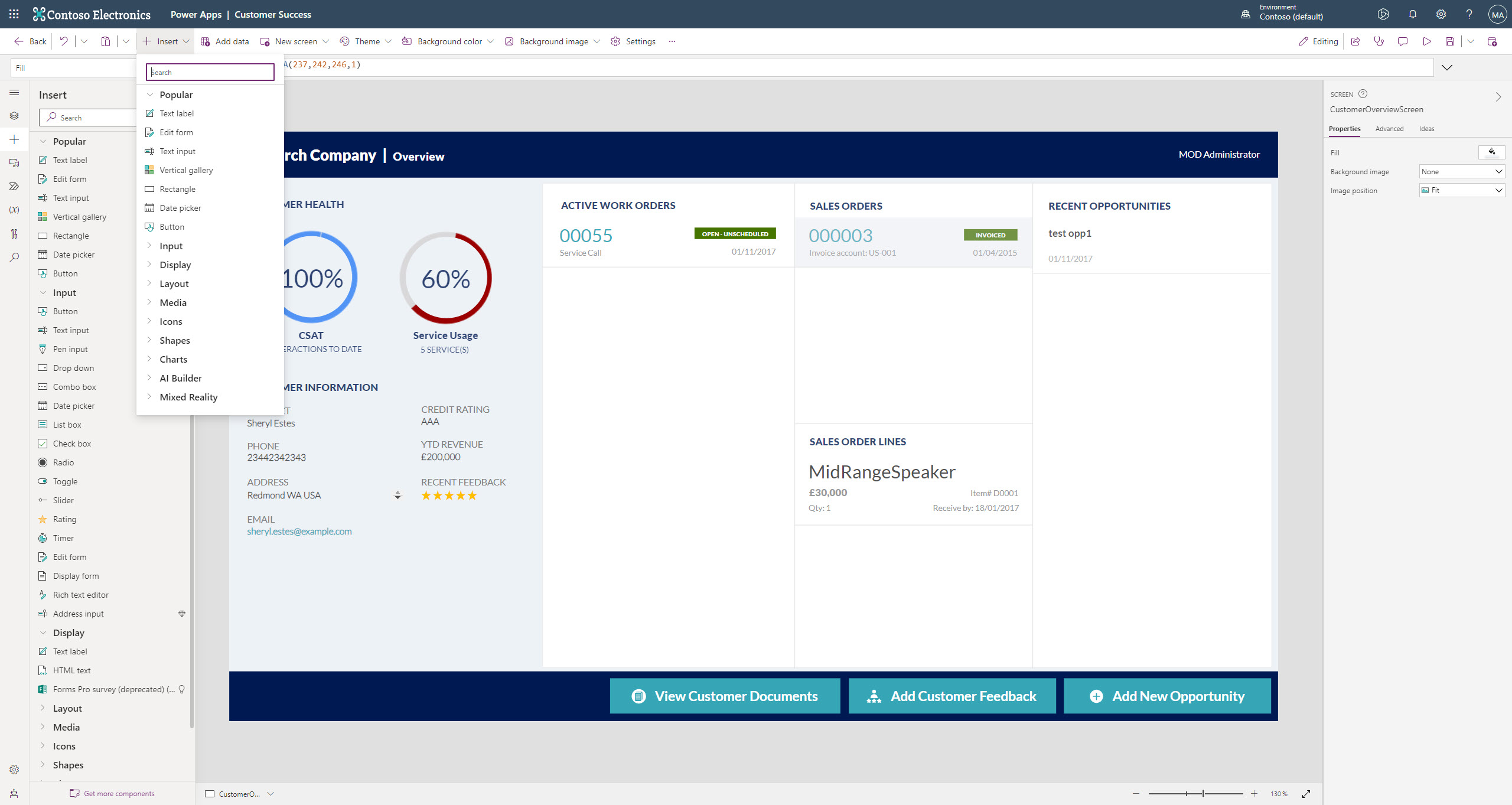Insert Radio control from Input list

point(63,462)
